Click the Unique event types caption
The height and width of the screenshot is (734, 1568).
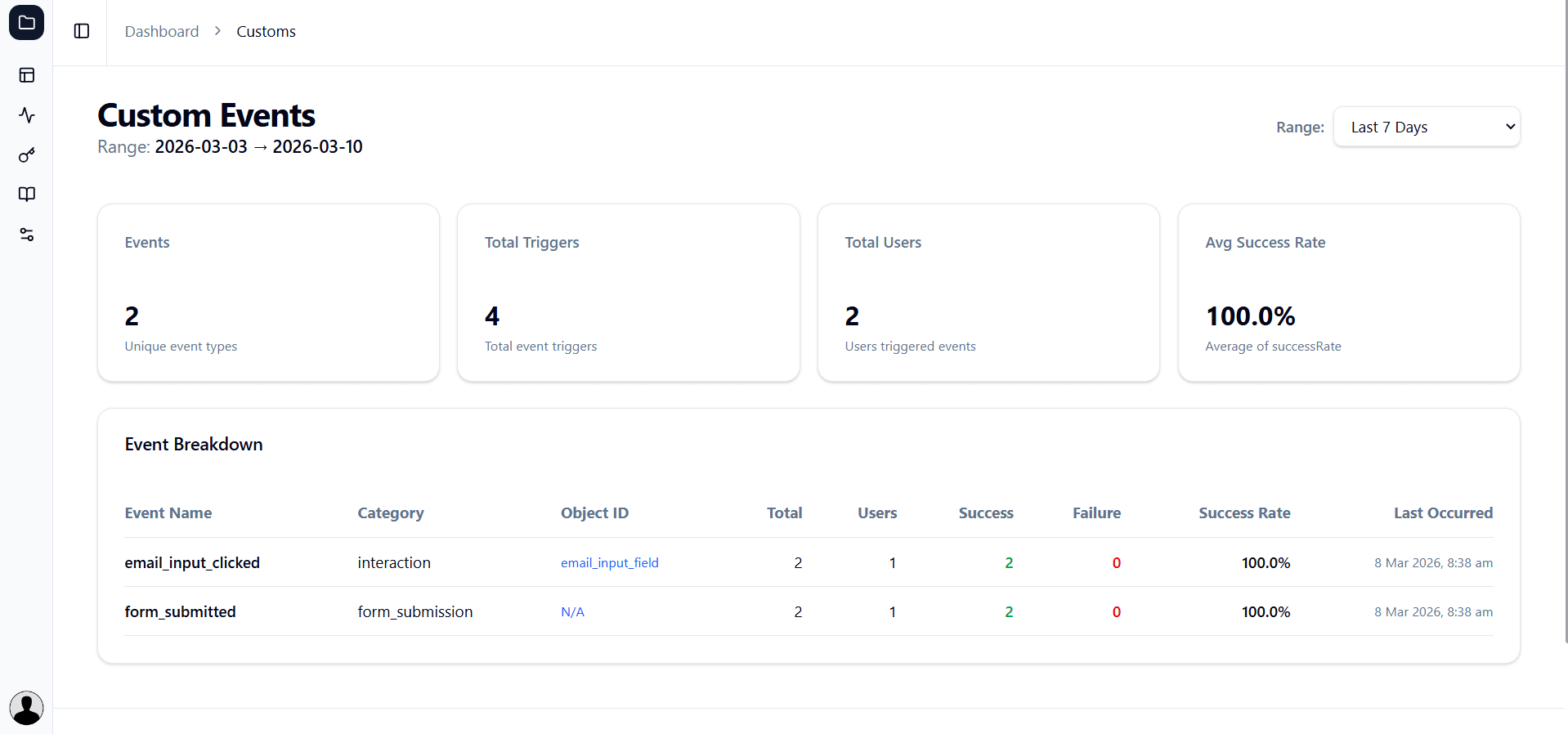[x=181, y=346]
